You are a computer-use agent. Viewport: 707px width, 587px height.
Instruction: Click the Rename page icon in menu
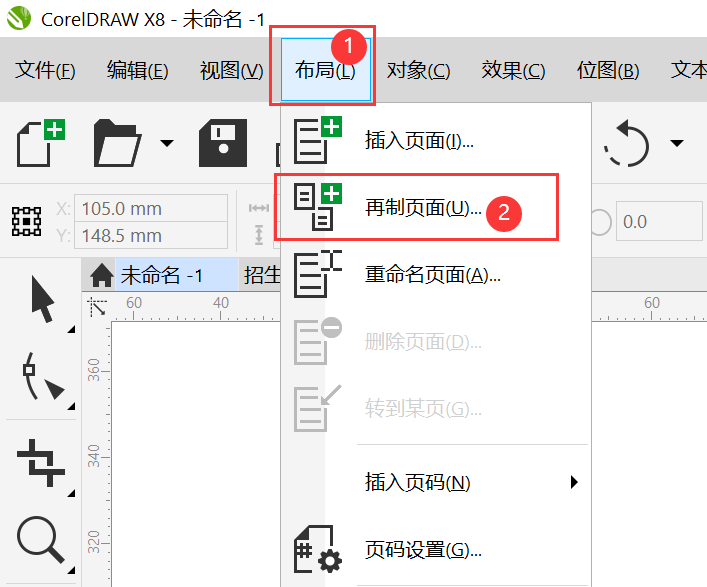(317, 274)
